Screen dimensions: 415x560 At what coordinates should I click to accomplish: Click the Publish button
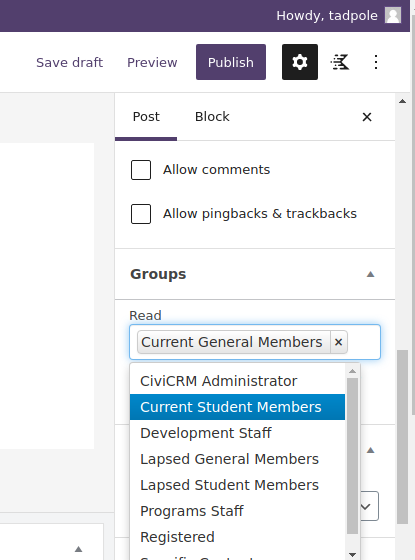(x=231, y=62)
